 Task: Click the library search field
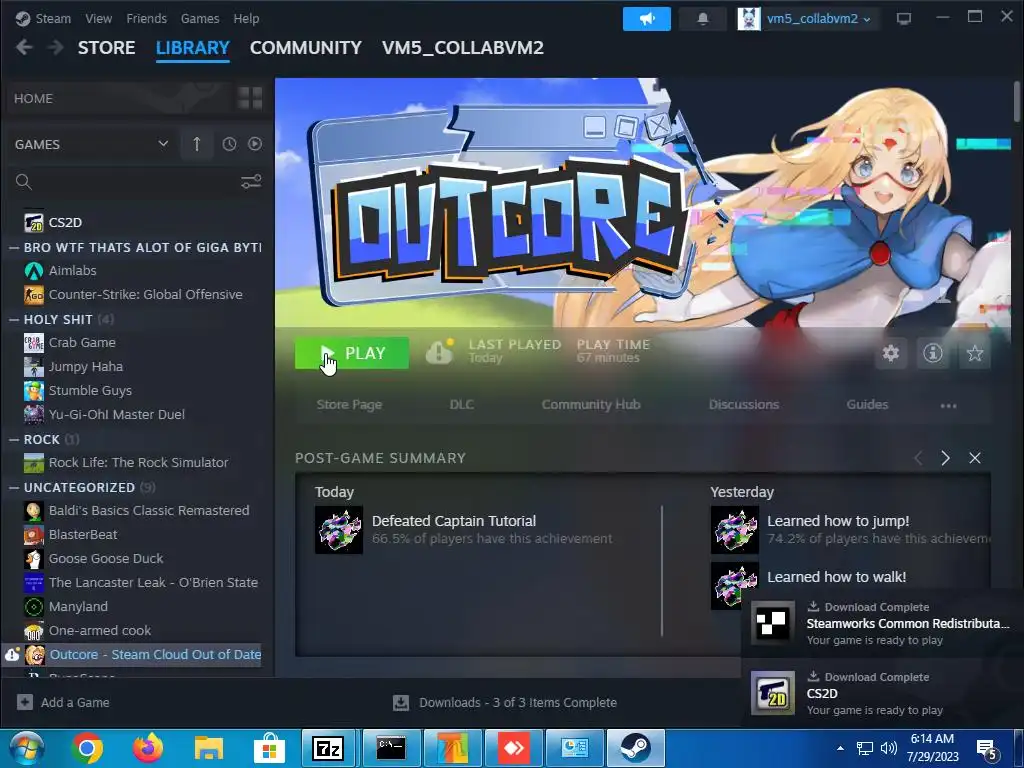(x=127, y=182)
